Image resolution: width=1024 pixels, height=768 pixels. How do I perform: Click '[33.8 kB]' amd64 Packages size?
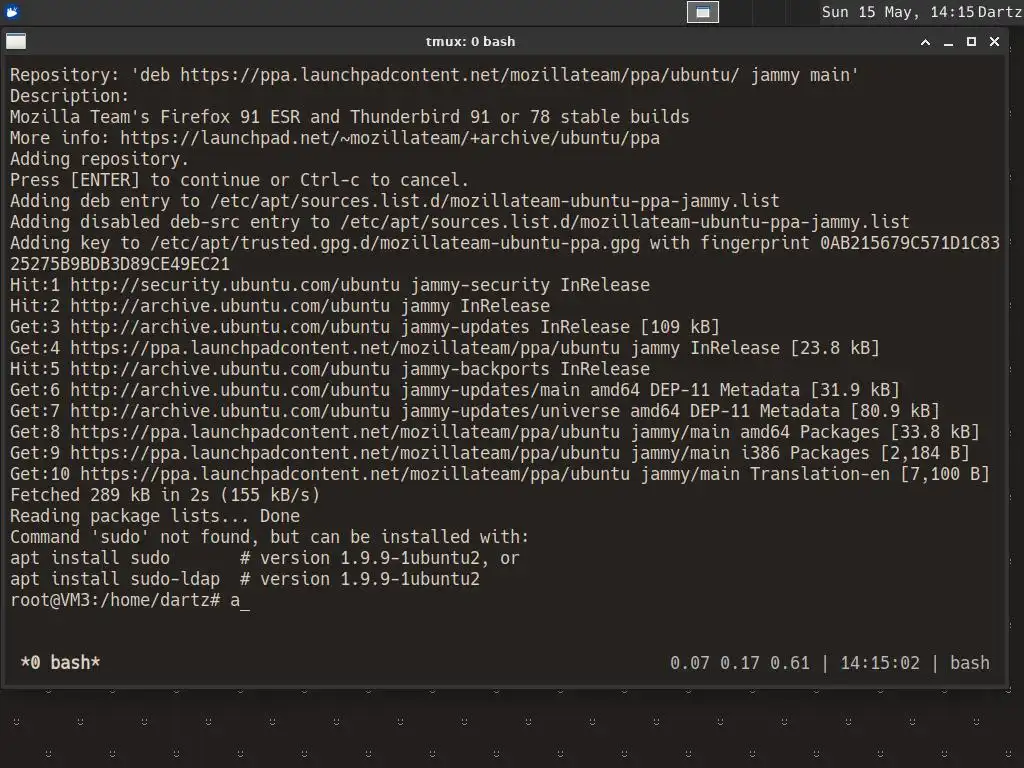[x=935, y=432]
